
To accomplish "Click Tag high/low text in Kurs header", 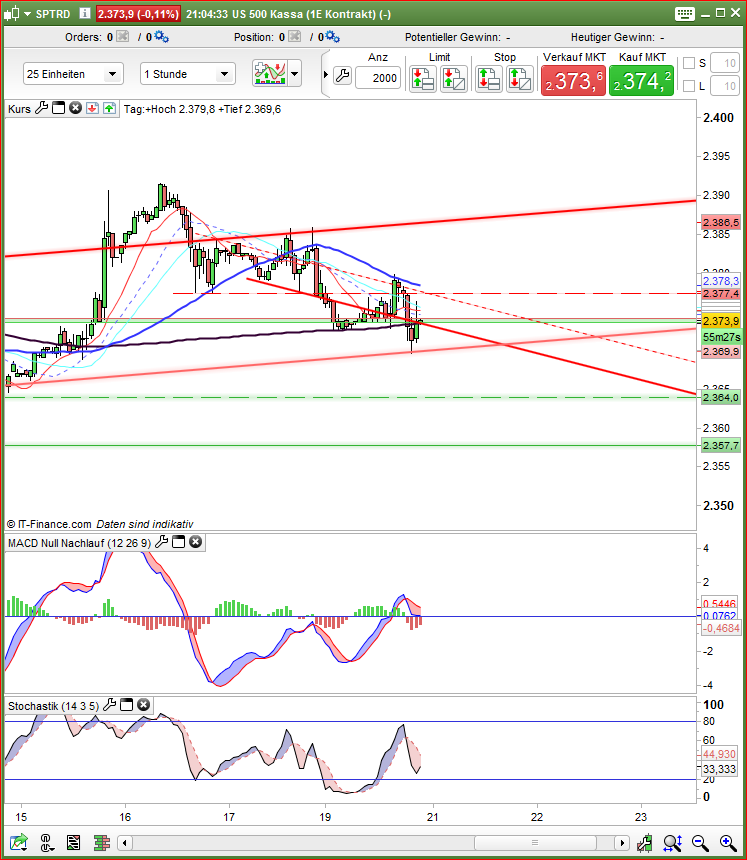I will point(202,109).
